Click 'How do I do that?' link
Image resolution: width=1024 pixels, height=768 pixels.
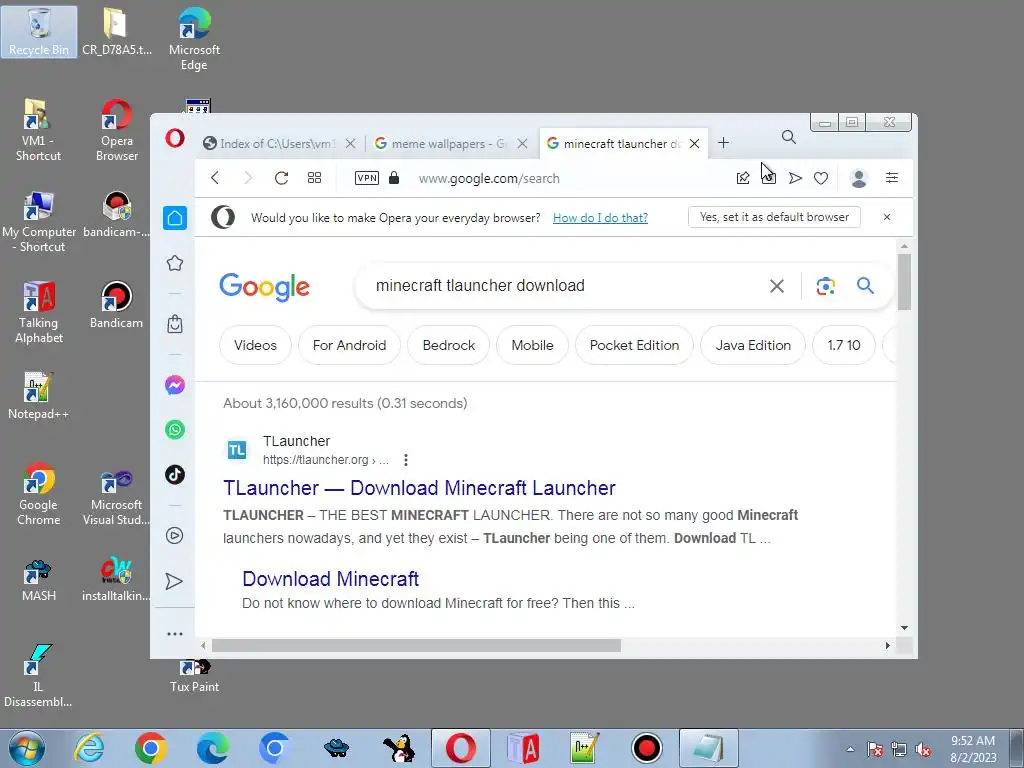click(600, 217)
